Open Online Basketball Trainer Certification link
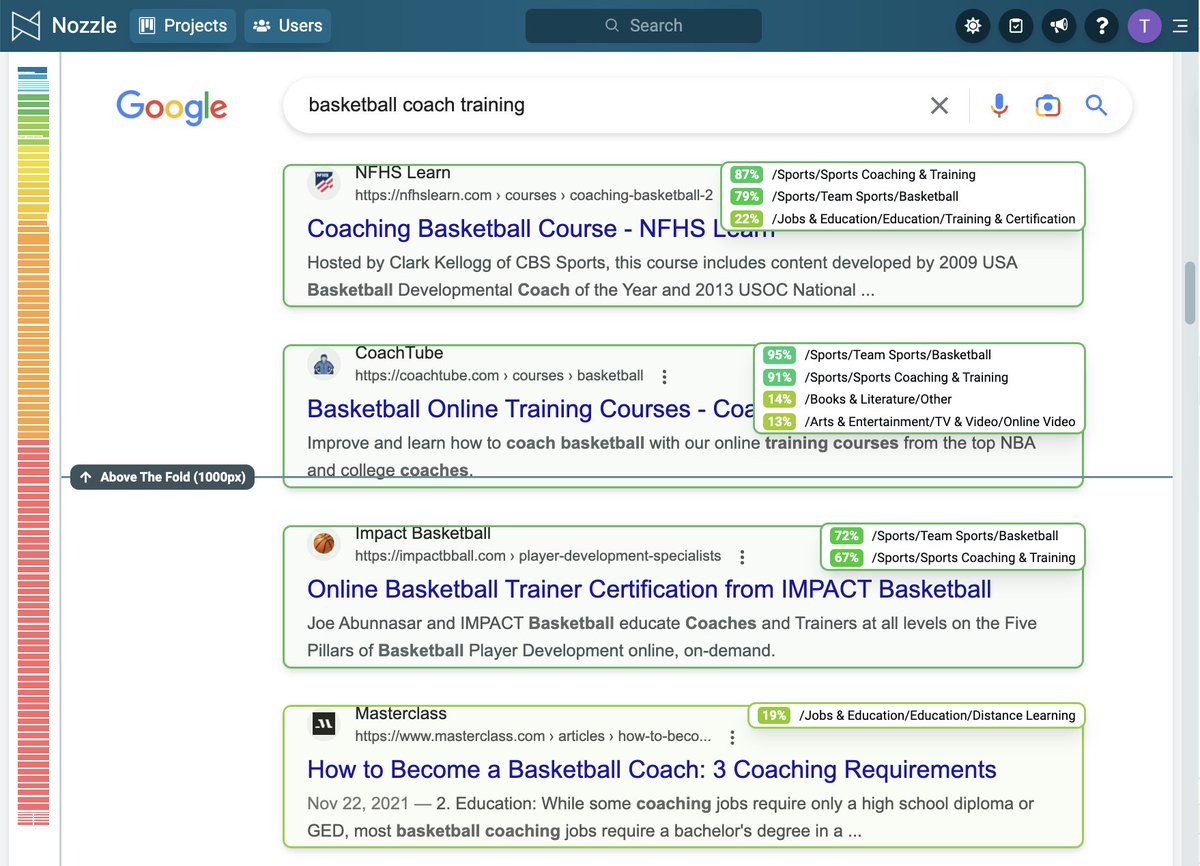Screen dimensions: 1200x866 coord(649,589)
